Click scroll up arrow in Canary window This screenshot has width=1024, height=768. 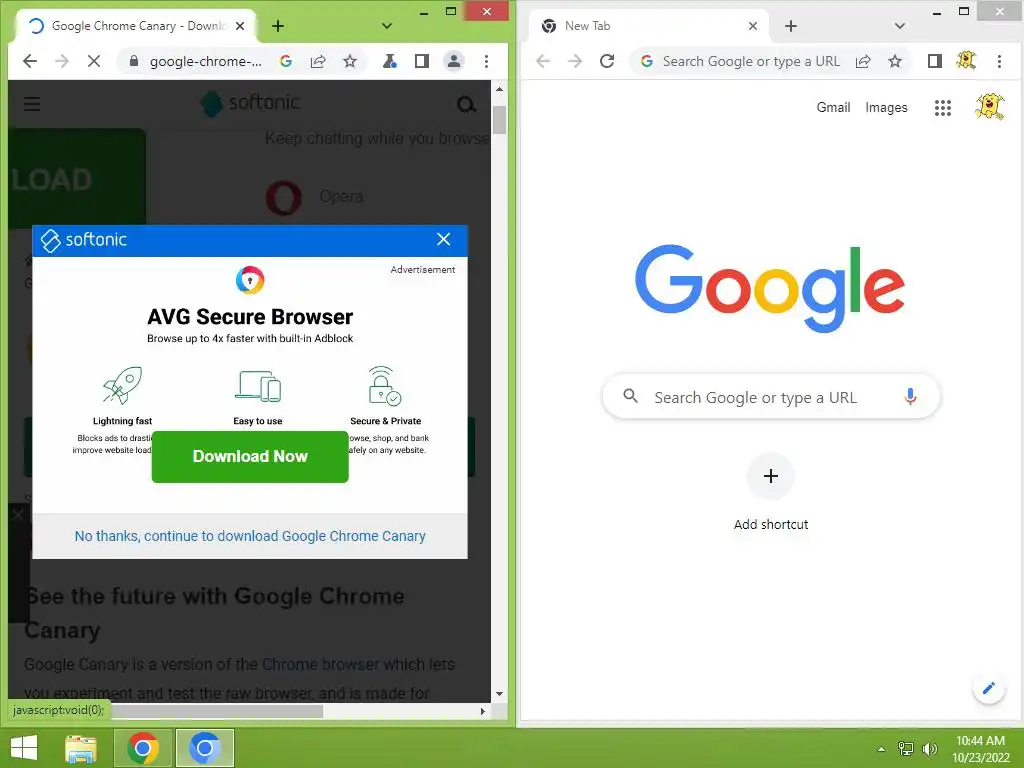500,89
